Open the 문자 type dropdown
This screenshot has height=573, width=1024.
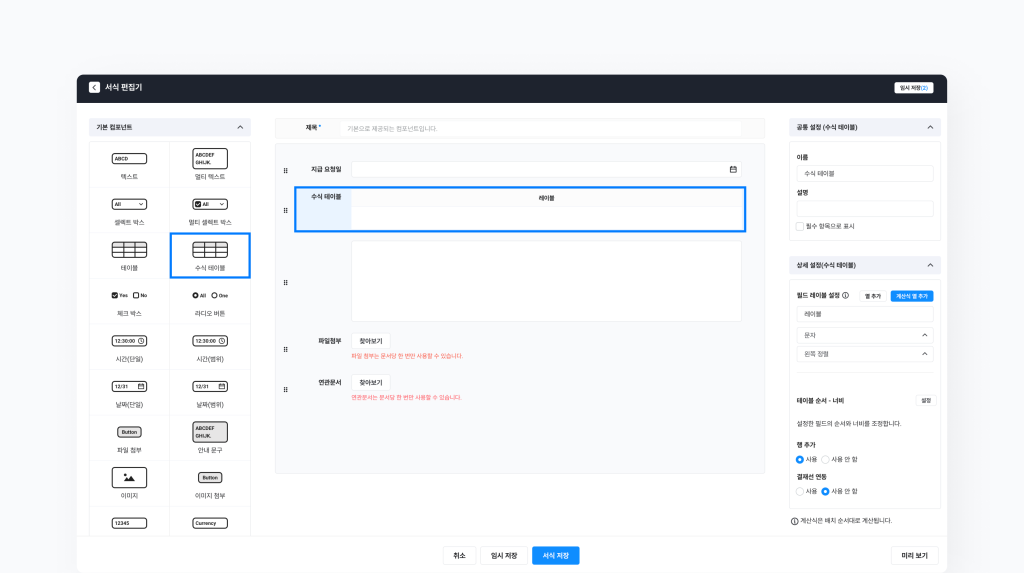tap(864, 335)
